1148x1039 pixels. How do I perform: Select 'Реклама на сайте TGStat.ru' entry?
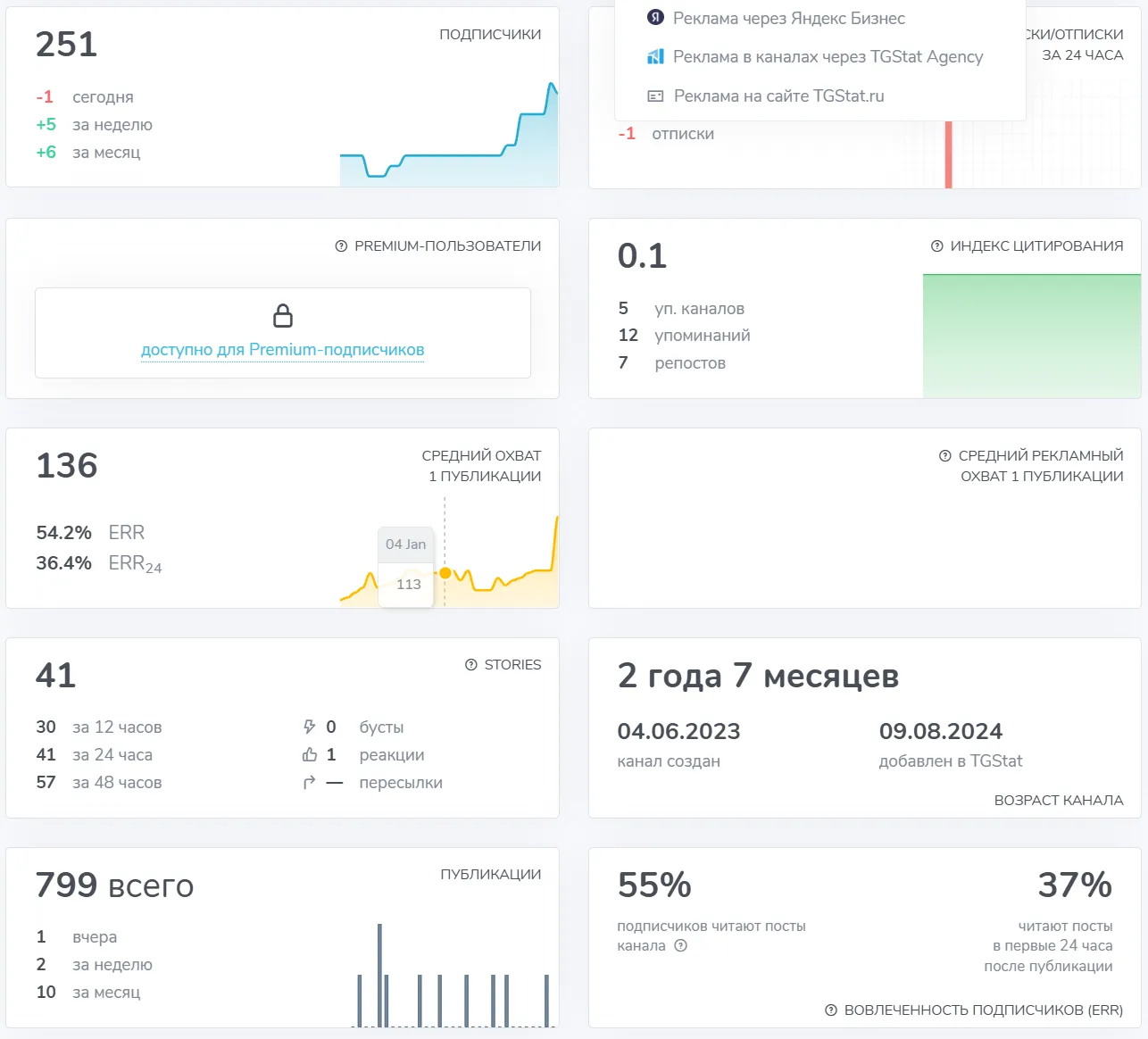[x=765, y=96]
